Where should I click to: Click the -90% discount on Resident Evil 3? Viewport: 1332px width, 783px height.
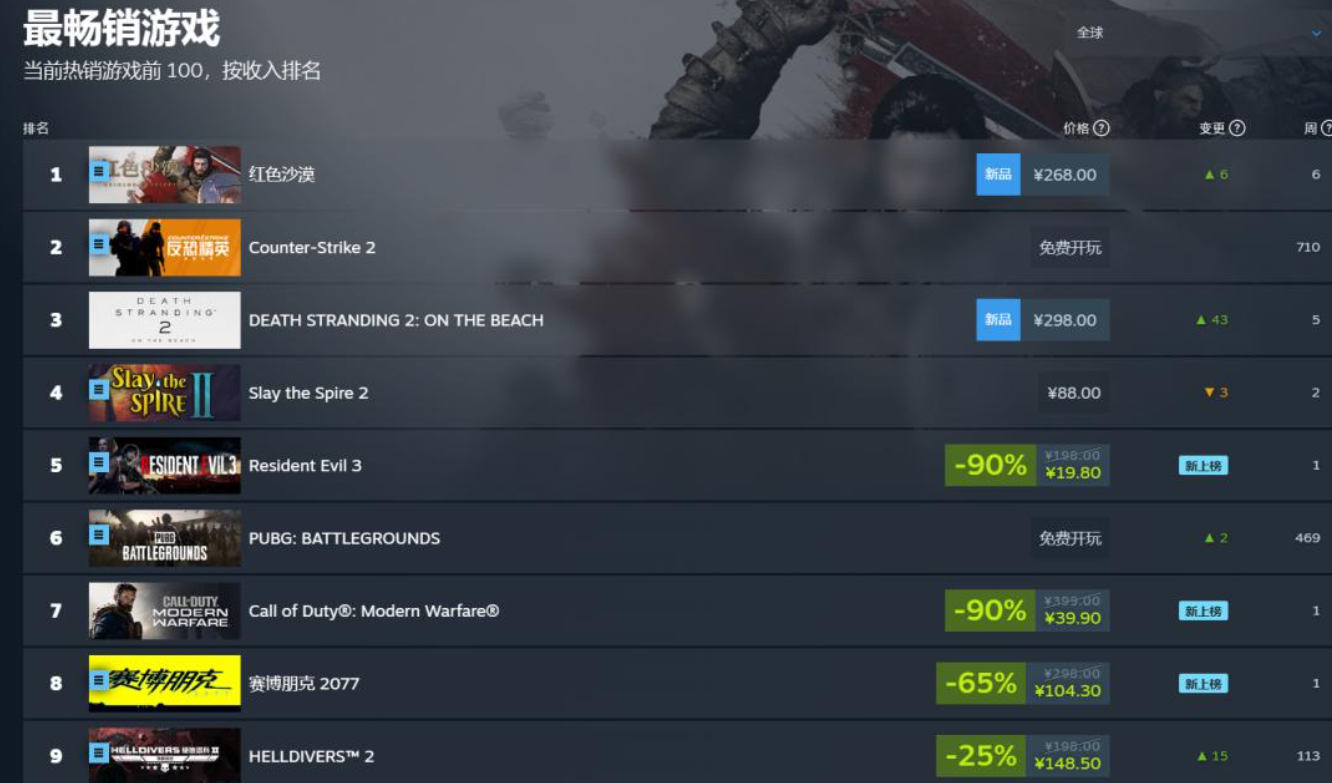coord(990,465)
